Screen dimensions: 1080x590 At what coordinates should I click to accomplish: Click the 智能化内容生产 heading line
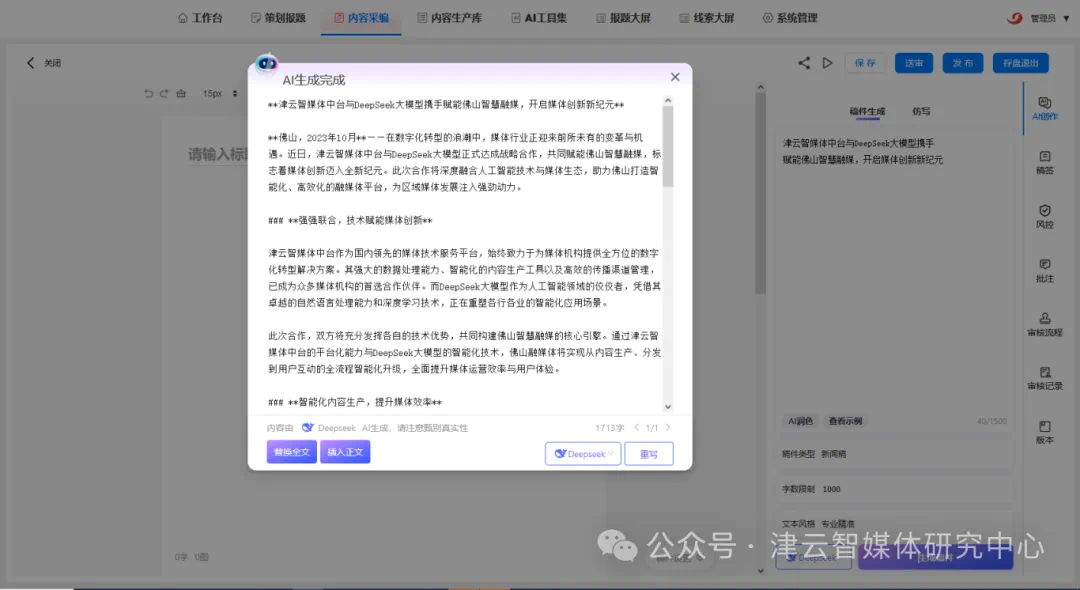[x=355, y=402]
